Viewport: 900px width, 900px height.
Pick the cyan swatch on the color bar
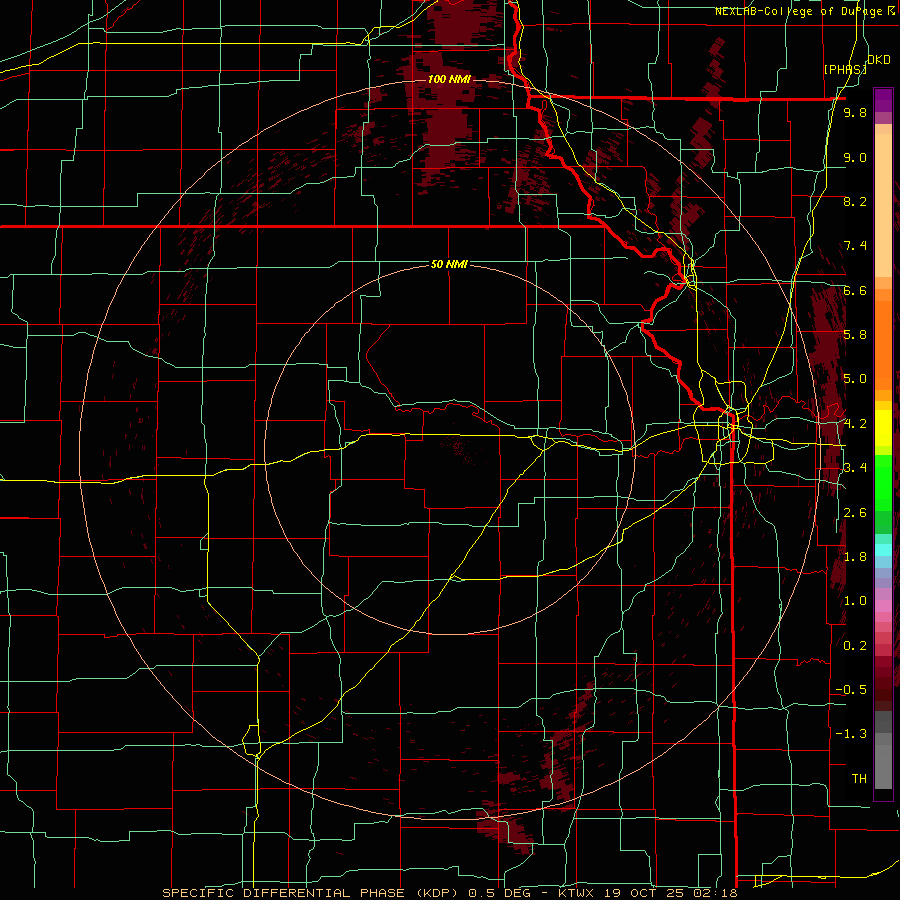pos(883,549)
